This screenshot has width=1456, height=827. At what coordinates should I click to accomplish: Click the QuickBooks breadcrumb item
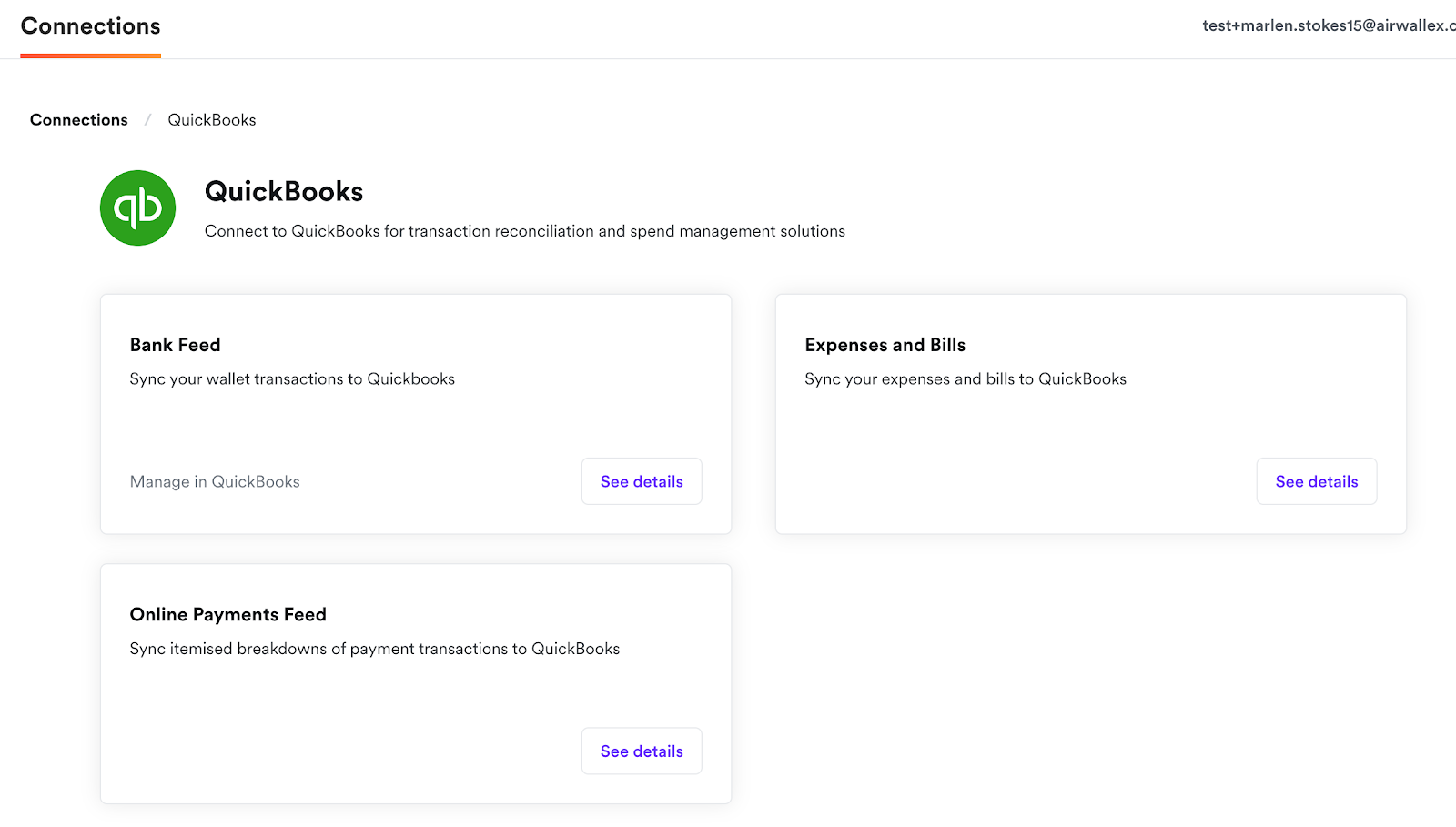click(212, 120)
